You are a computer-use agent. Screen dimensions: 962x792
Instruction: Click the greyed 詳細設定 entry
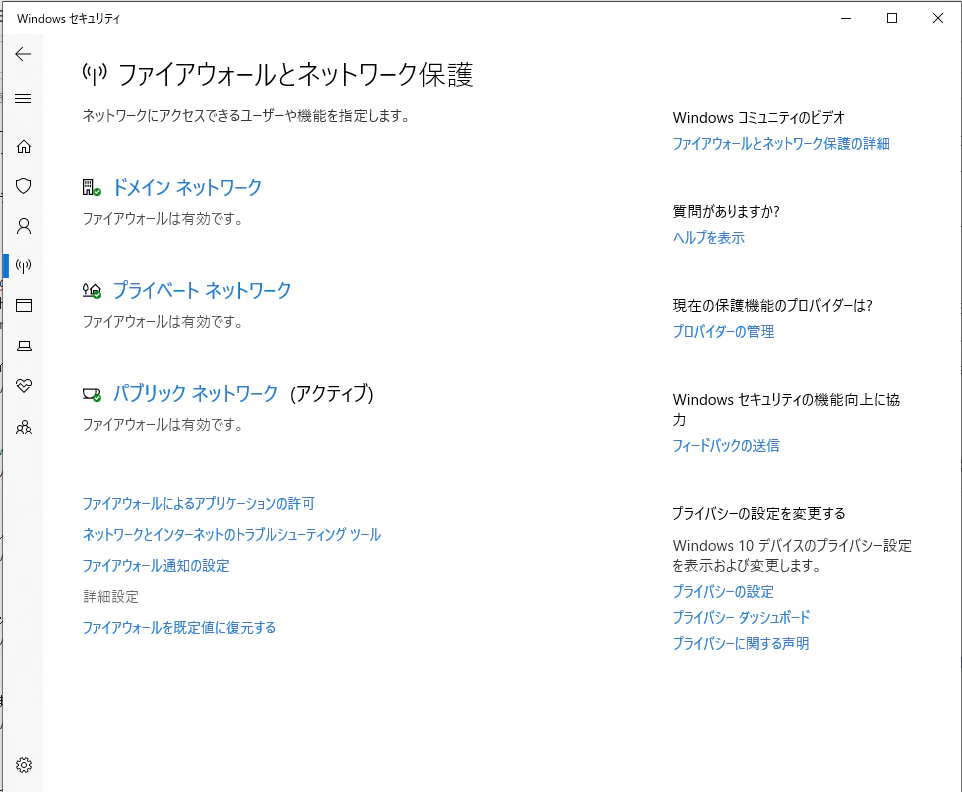point(111,596)
